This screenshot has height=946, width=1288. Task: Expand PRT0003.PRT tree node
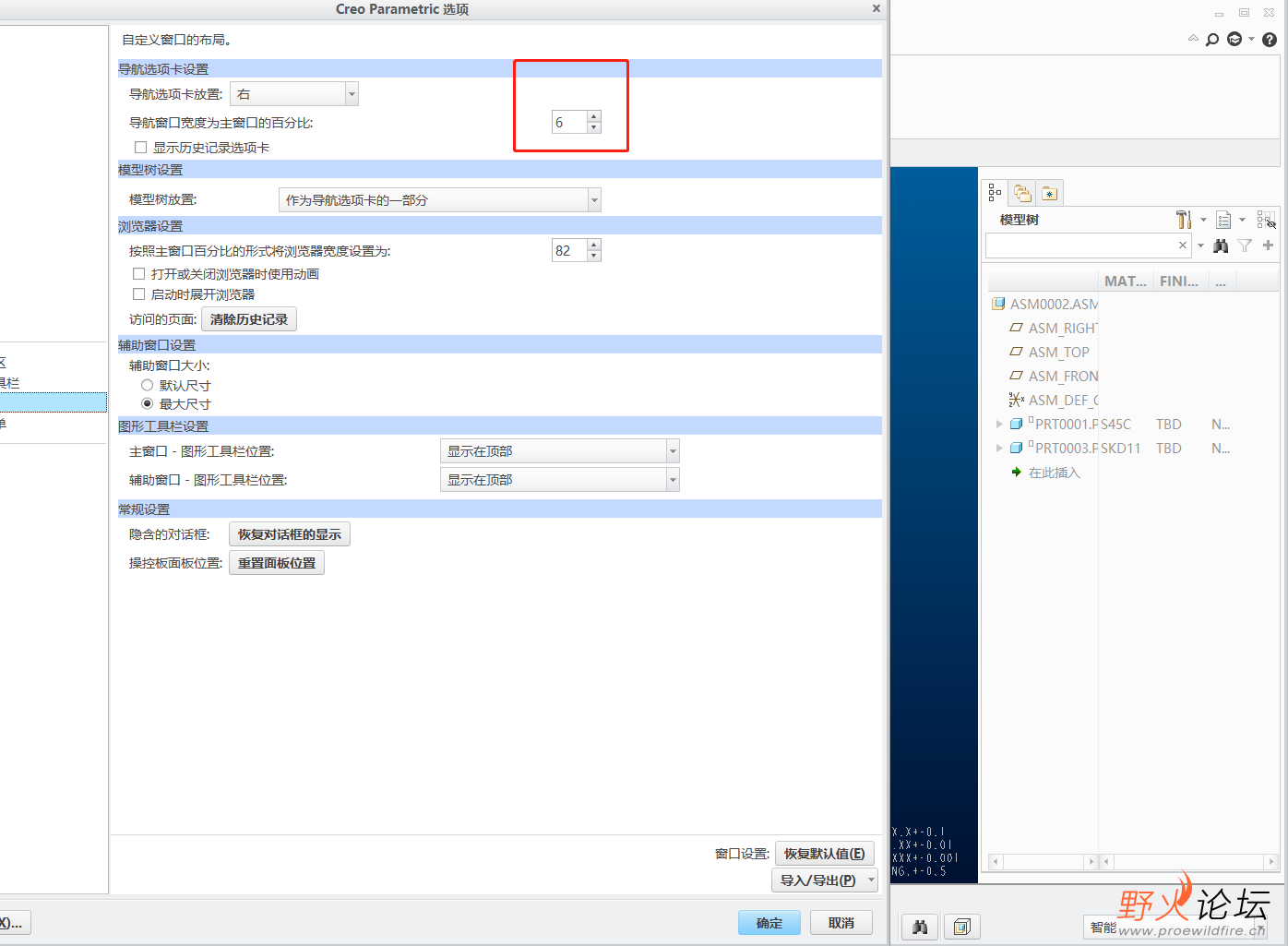(998, 449)
